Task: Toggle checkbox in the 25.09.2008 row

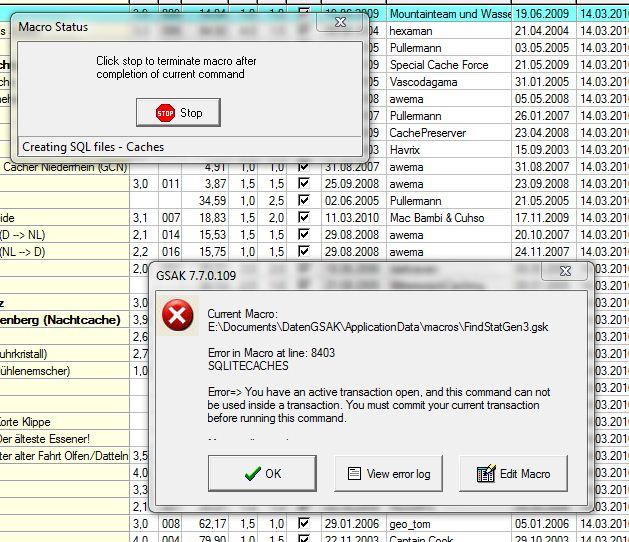Action: (x=304, y=184)
